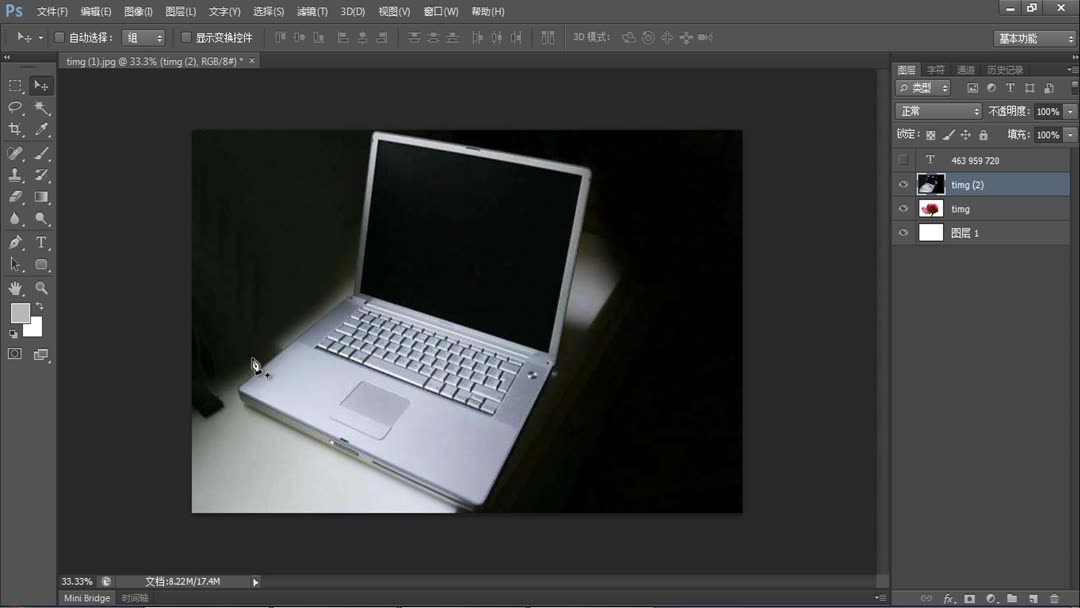Choose the Magic Wand tool
Screen dimensions: 1080x608
tap(40, 107)
